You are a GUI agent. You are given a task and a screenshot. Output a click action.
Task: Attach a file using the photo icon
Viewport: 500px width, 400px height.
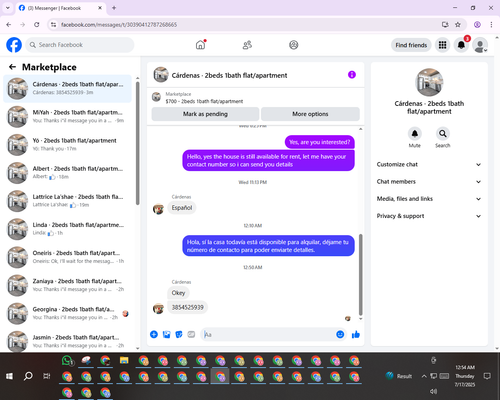click(x=166, y=334)
